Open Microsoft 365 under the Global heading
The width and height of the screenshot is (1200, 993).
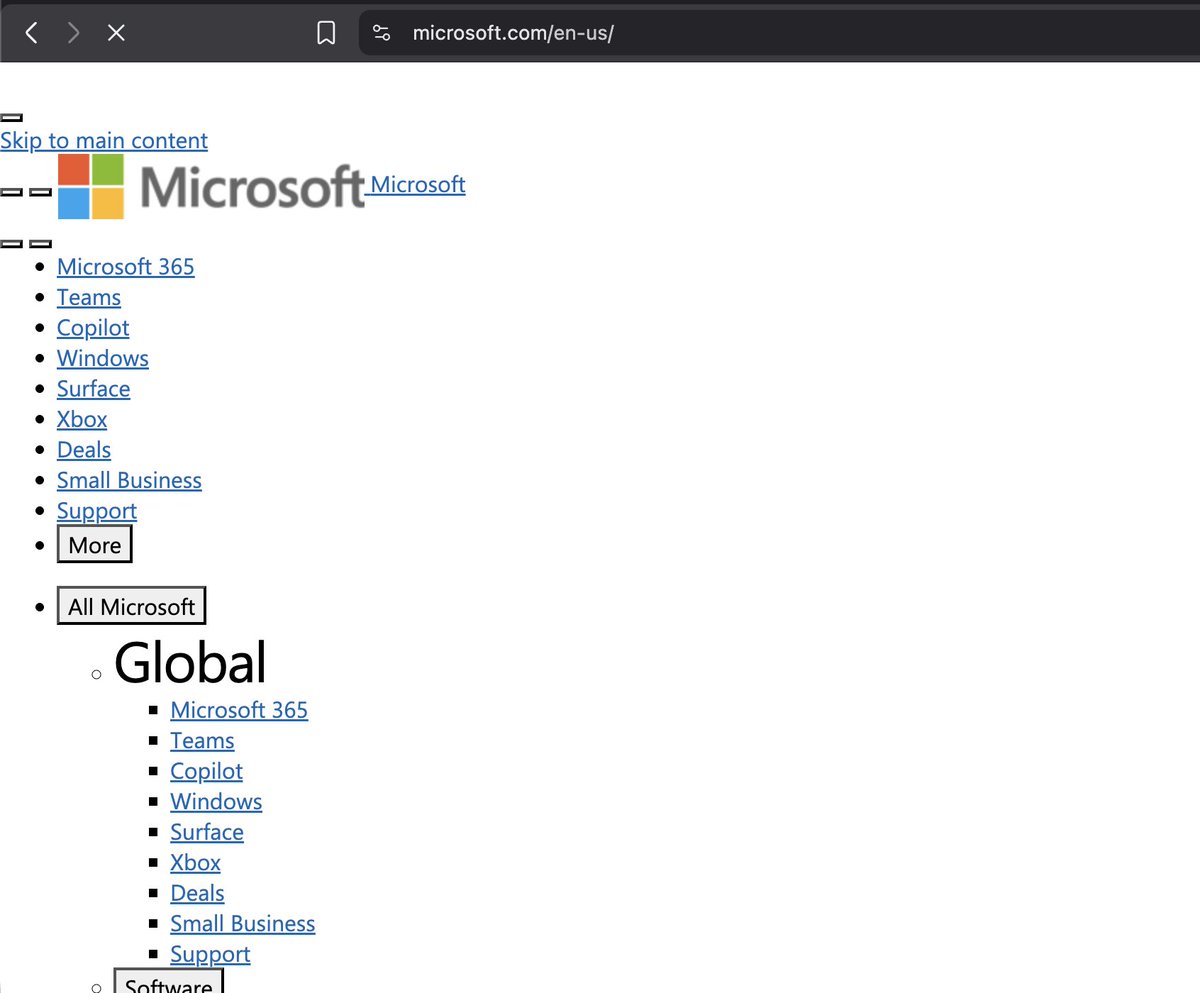click(x=239, y=710)
